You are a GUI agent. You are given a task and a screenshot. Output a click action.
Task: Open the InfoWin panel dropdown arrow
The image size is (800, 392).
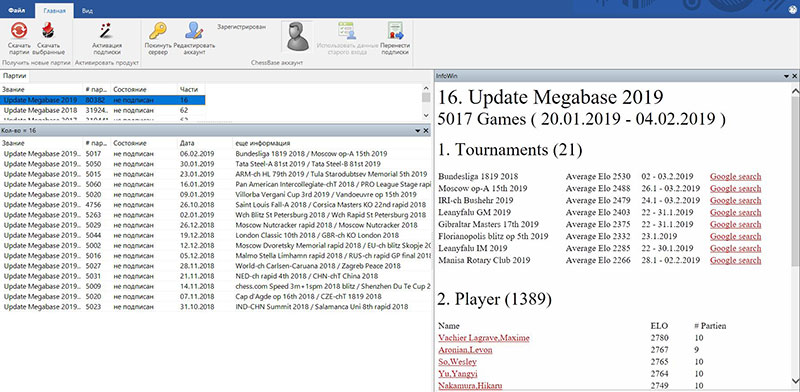[x=787, y=76]
